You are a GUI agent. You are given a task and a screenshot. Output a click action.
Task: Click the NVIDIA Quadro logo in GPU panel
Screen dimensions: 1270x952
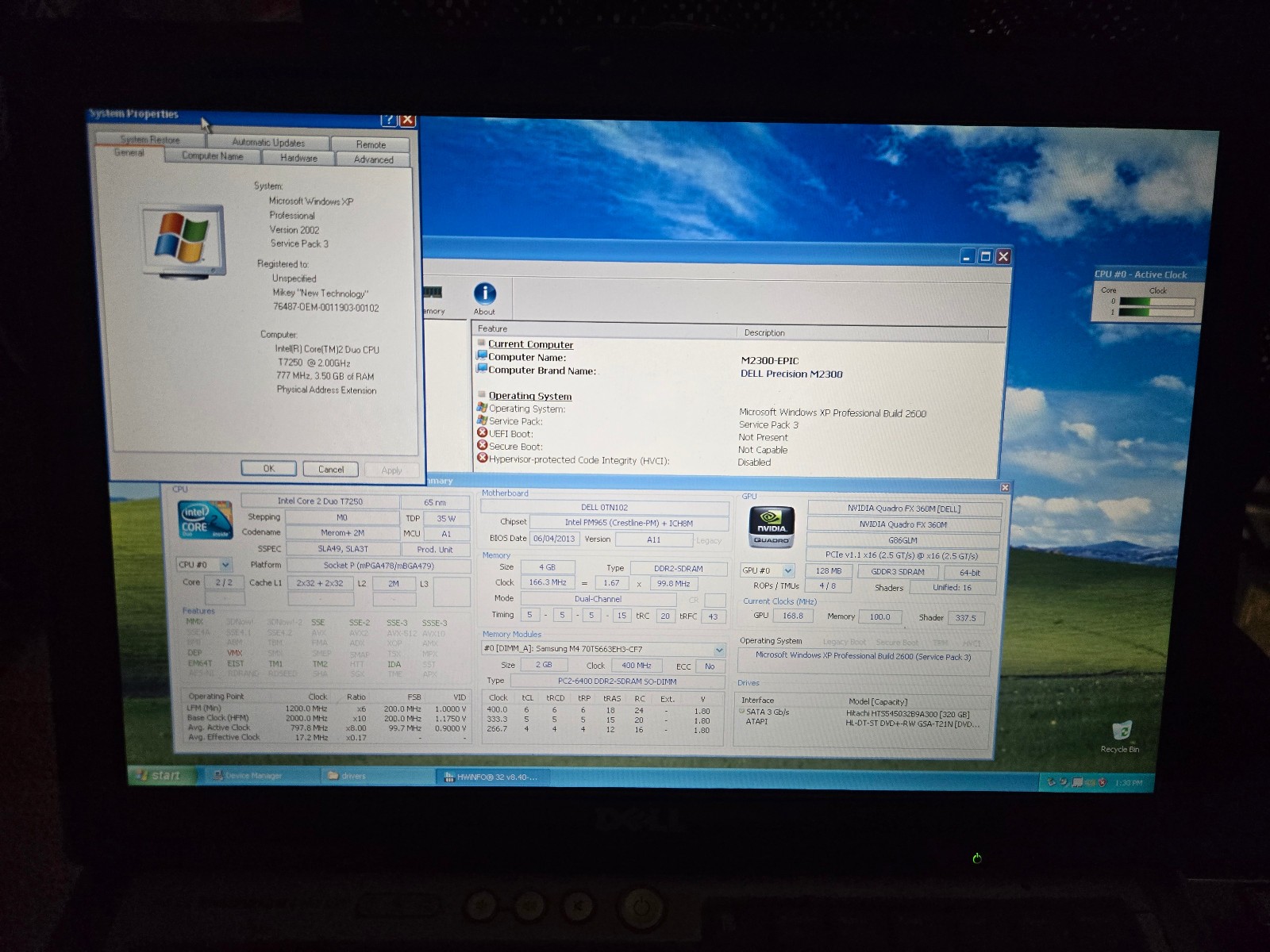tap(772, 527)
